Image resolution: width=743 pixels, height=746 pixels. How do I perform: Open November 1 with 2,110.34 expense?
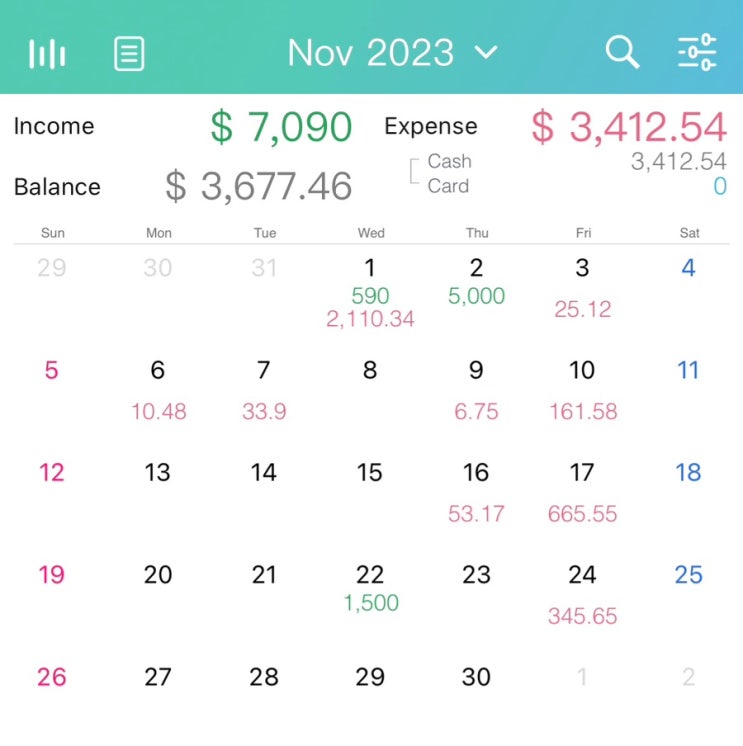coord(370,294)
